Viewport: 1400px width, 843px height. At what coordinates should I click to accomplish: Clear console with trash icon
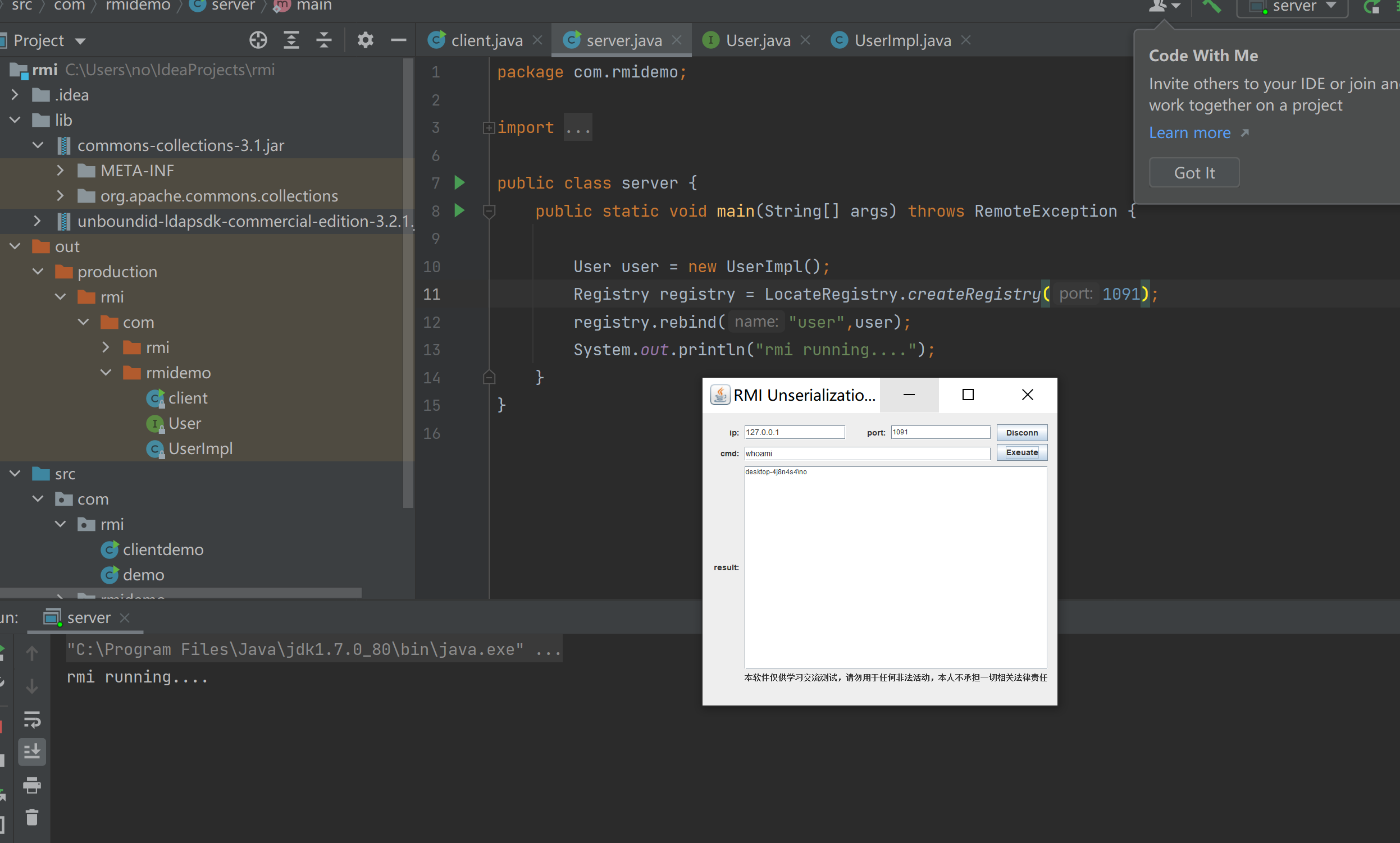32,817
